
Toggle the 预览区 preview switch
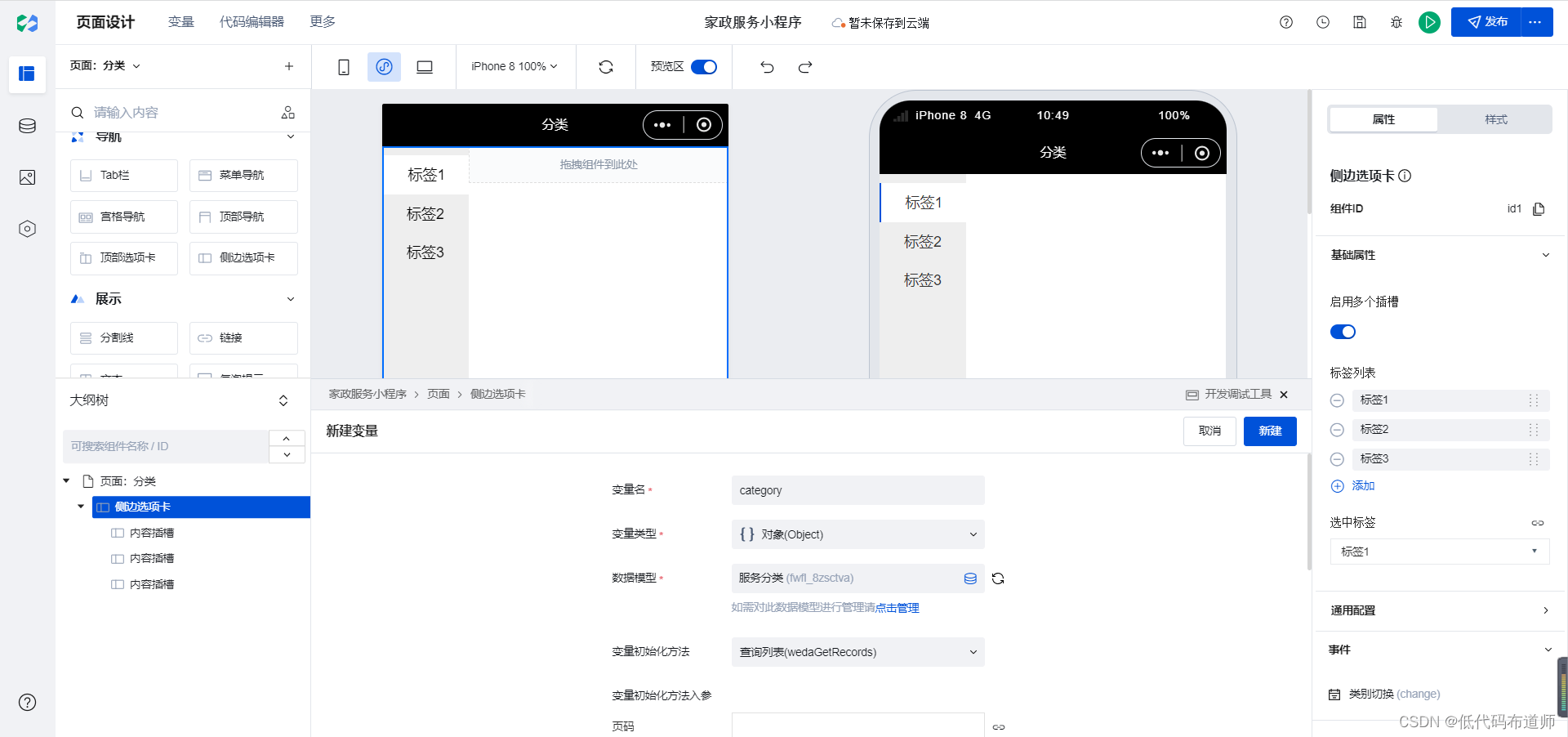click(x=704, y=67)
